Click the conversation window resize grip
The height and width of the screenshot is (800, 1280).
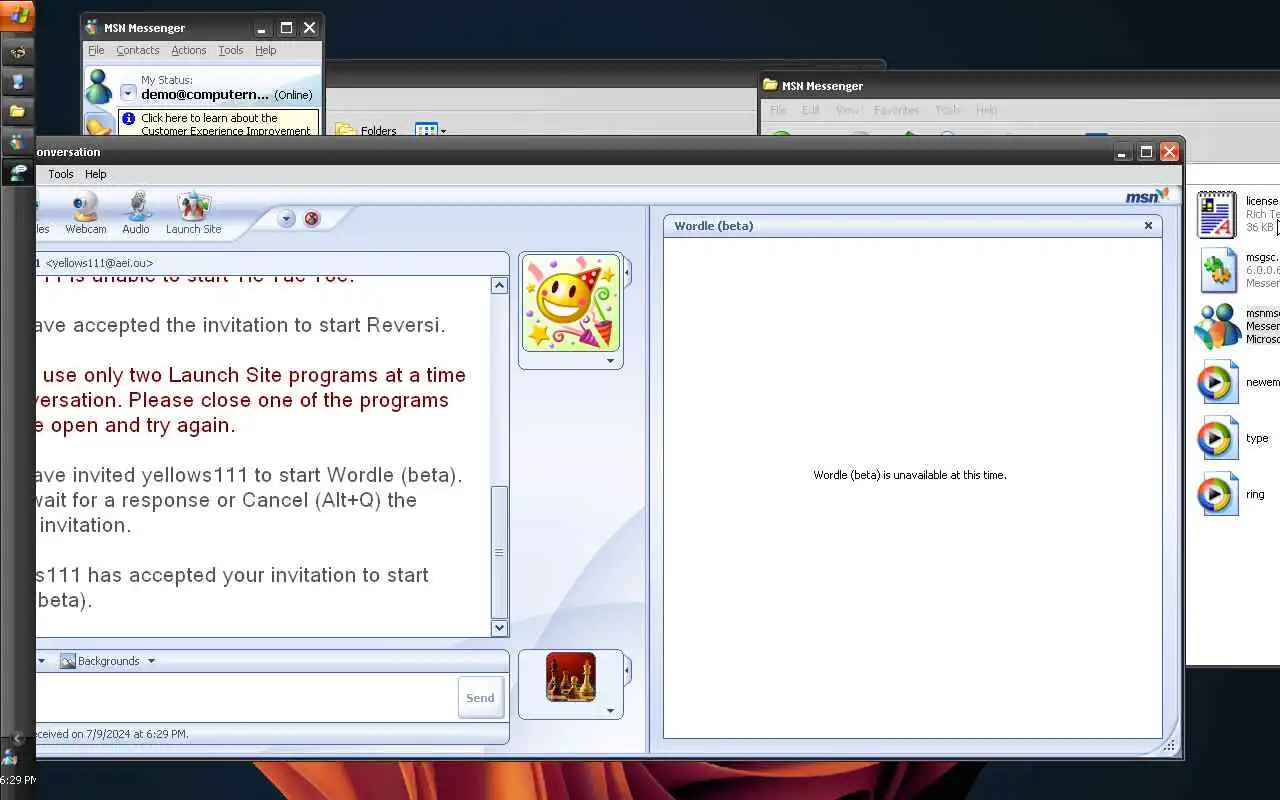(1169, 746)
